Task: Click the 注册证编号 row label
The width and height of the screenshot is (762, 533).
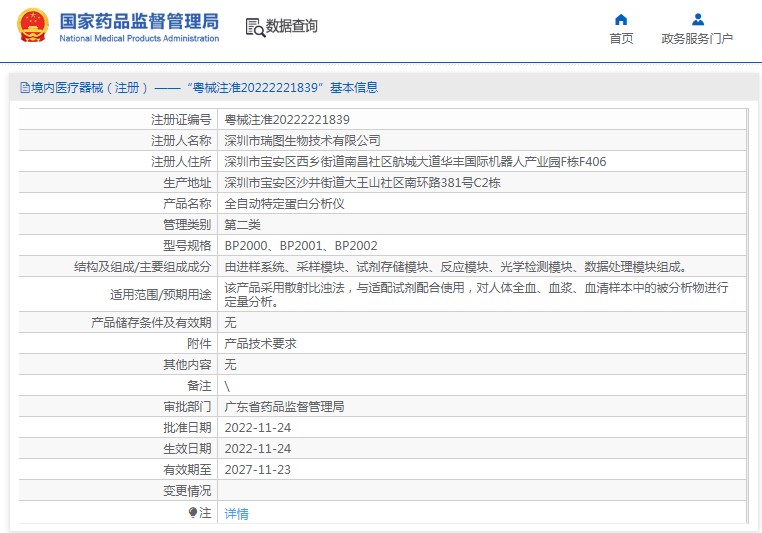Action: (181, 120)
